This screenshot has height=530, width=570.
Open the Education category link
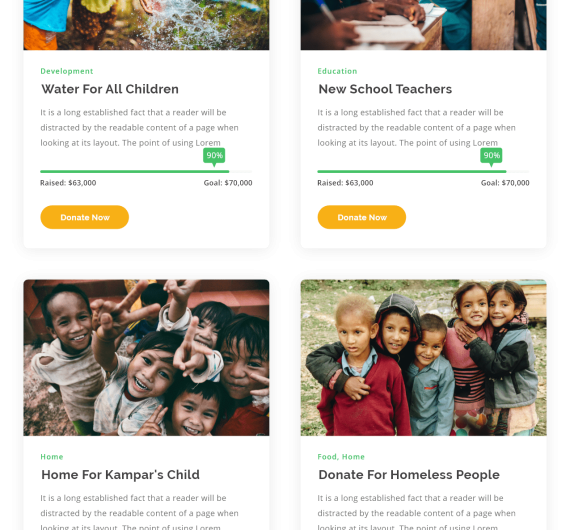[x=337, y=71]
